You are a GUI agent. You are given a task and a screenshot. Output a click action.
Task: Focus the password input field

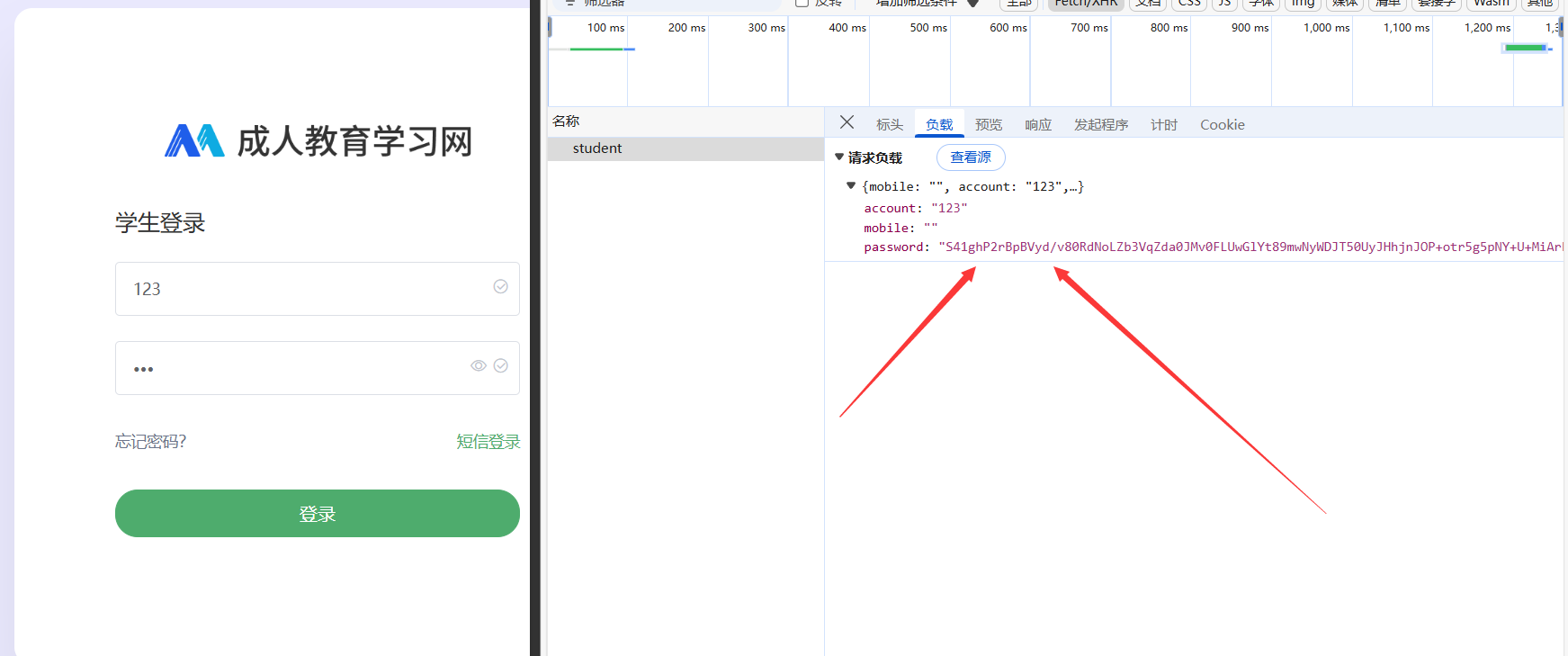(x=317, y=368)
